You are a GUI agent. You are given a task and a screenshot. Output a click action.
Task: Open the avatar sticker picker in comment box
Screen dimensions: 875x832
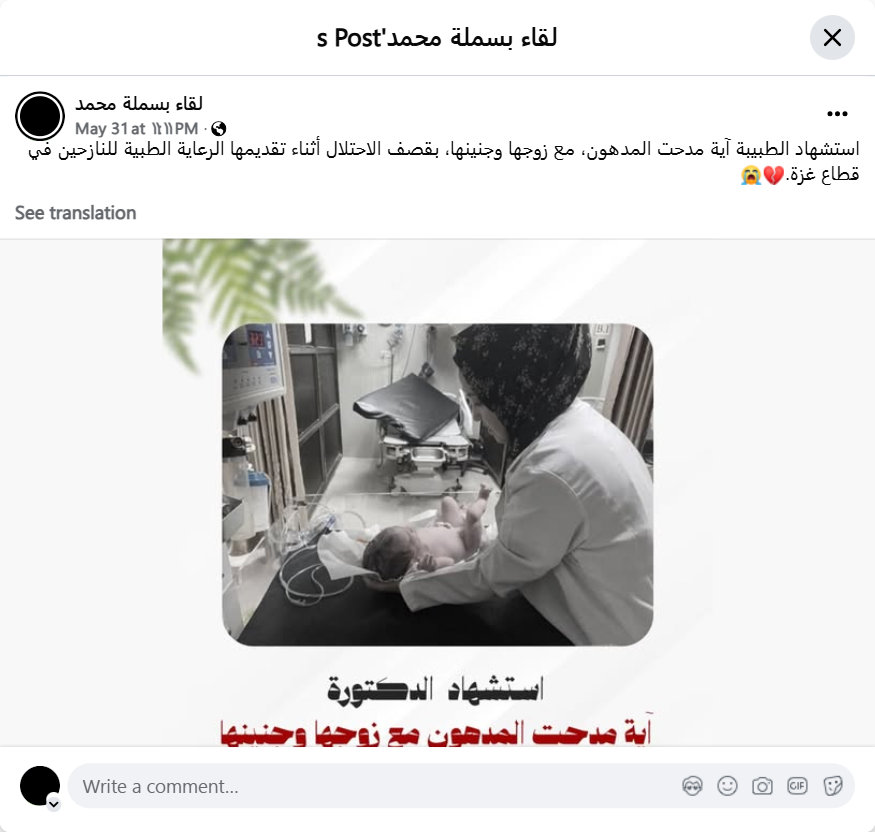point(692,786)
